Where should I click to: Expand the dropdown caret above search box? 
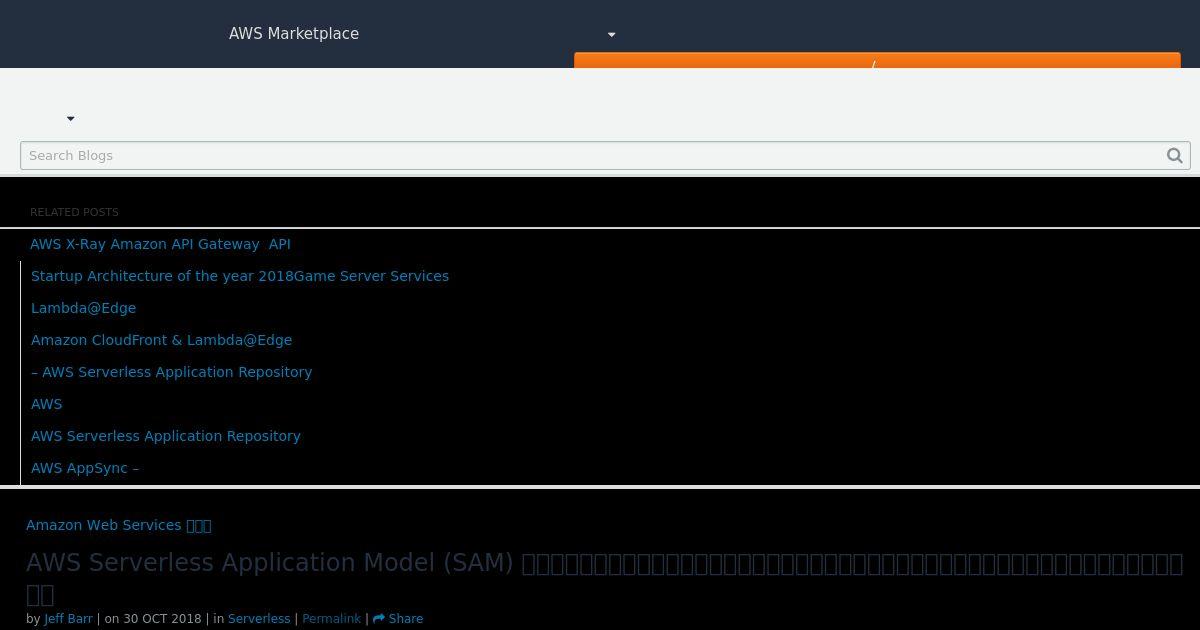[x=70, y=119]
